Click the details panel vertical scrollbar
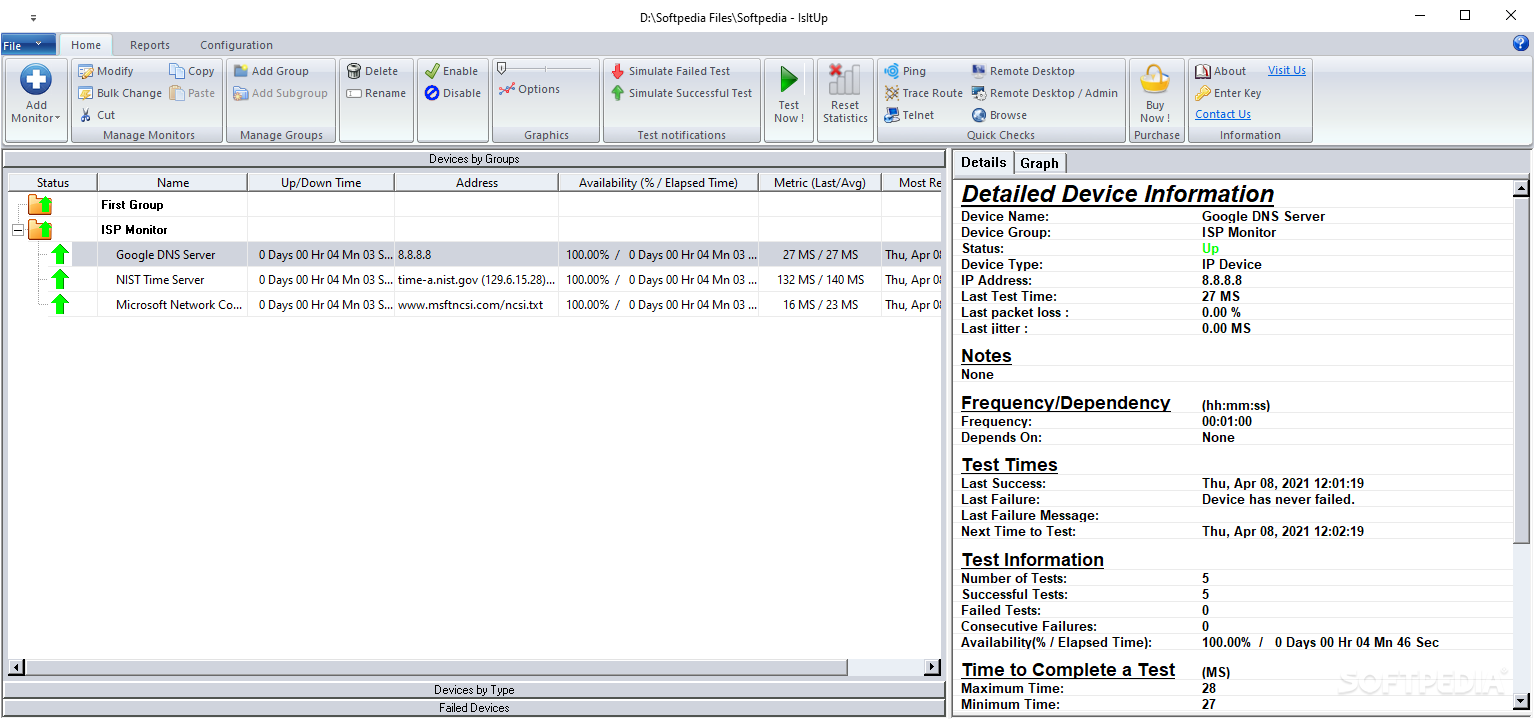Image resolution: width=1535 pixels, height=720 pixels. pyautogui.click(x=1521, y=370)
